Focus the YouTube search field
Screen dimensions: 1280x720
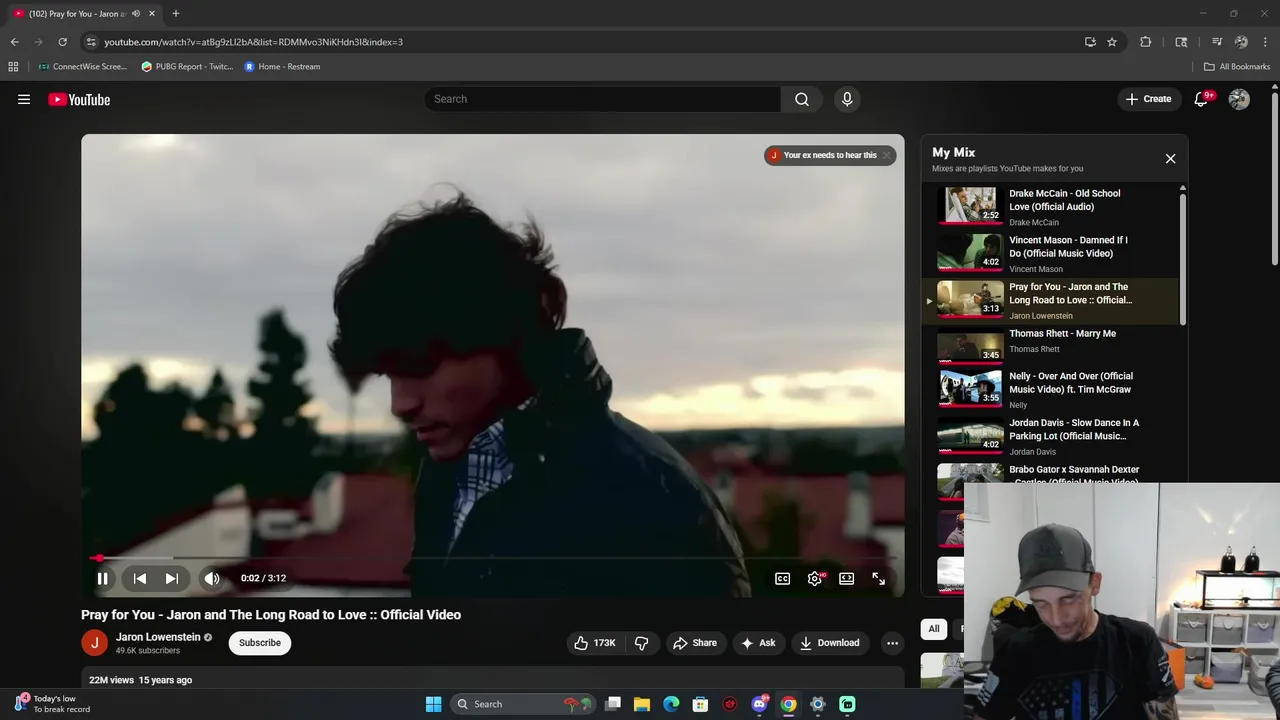(603, 99)
